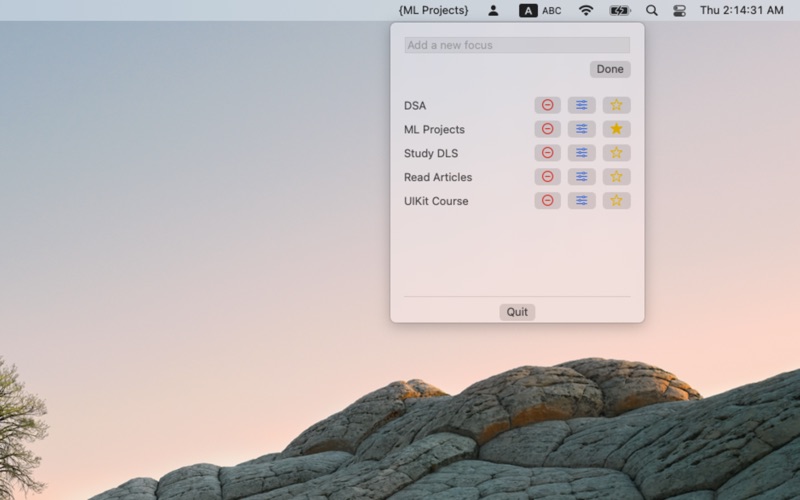800x500 pixels.
Task: Adjust settings for Read Articles
Action: (x=582, y=177)
